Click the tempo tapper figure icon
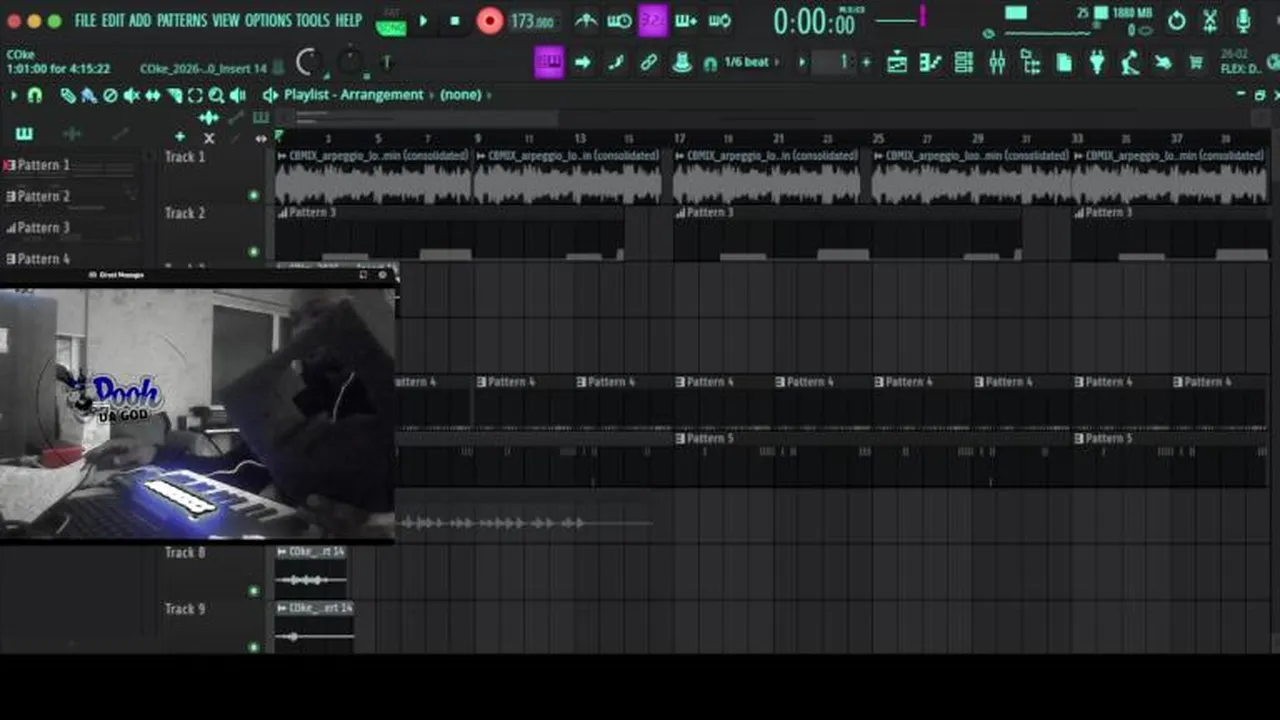 (1130, 62)
